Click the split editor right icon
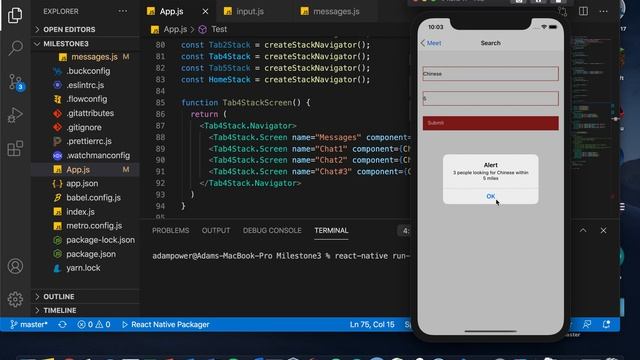 coord(583,11)
